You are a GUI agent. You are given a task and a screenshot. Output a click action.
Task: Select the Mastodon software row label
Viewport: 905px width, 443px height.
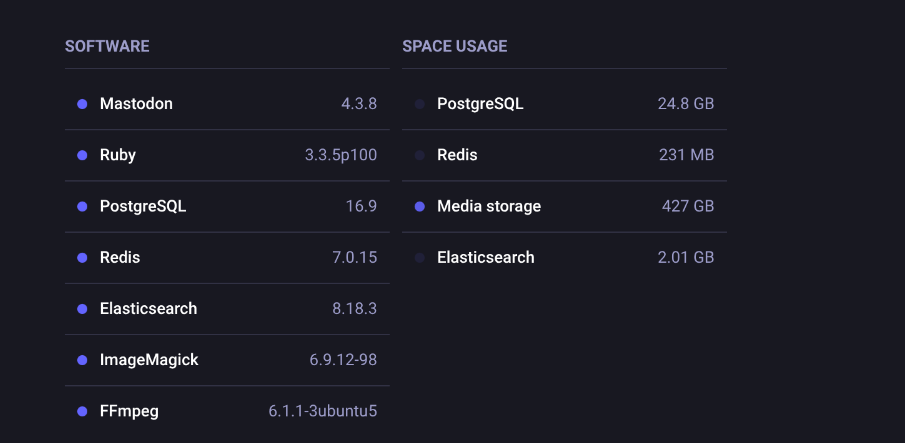pyautogui.click(x=136, y=104)
